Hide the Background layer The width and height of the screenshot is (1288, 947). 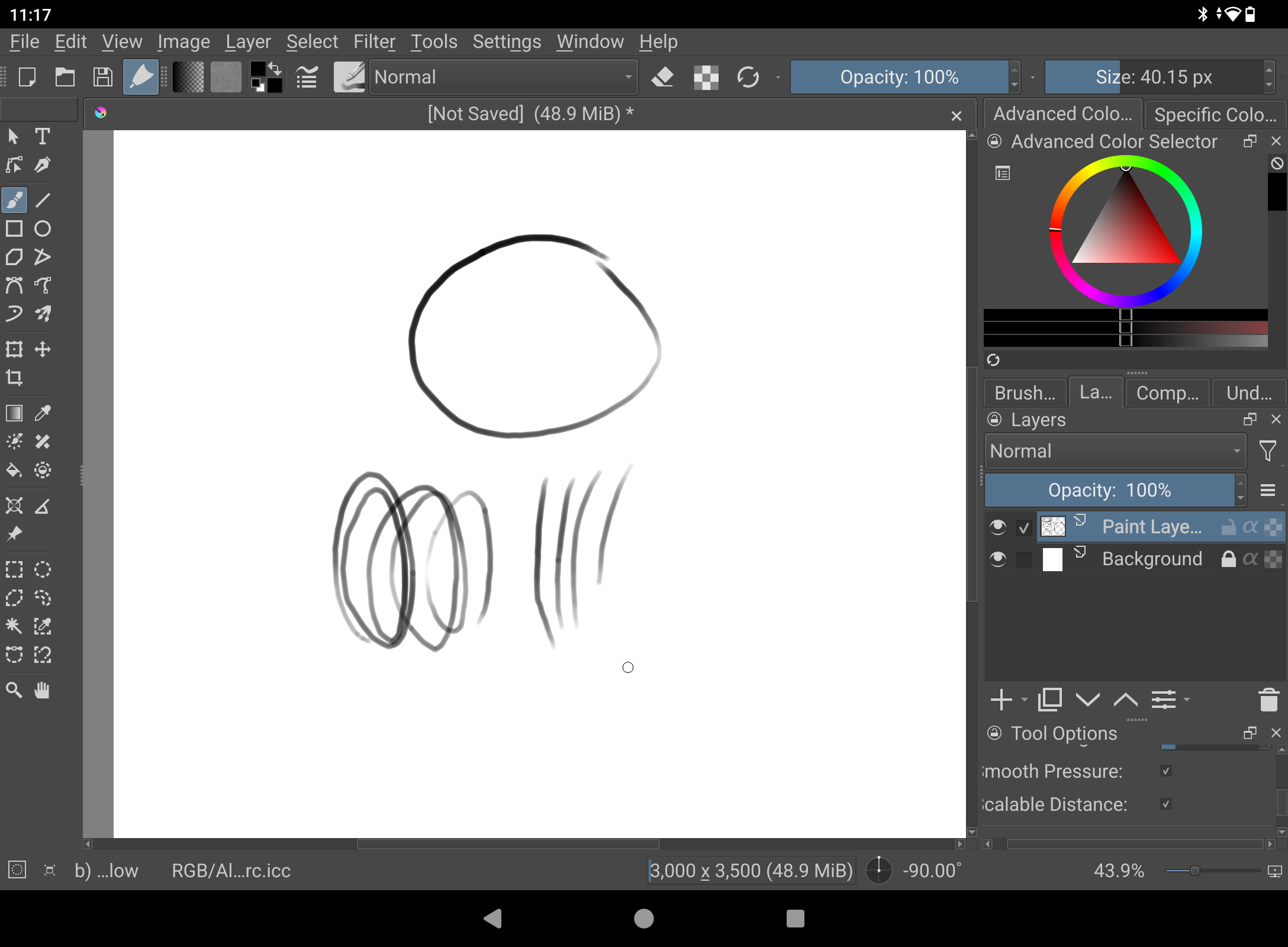[998, 559]
